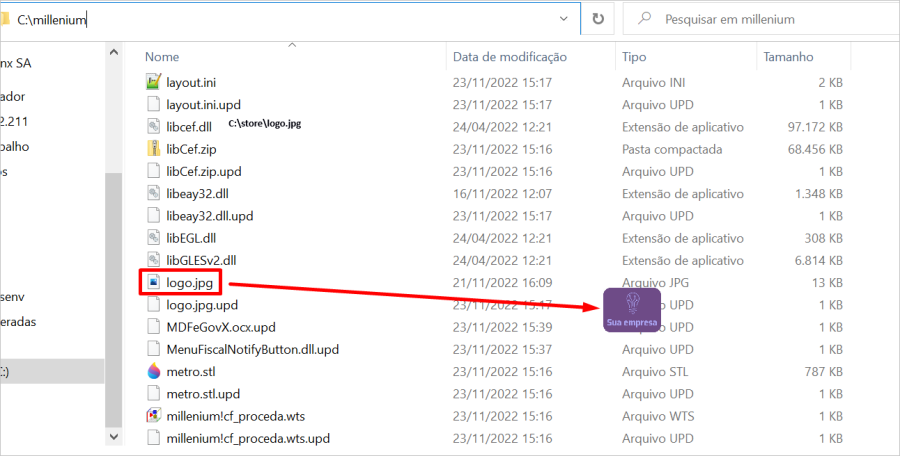Image resolution: width=900 pixels, height=456 pixels.
Task: Click the 21/11/2022 16:09 date of logo.jpg
Action: coord(502,283)
